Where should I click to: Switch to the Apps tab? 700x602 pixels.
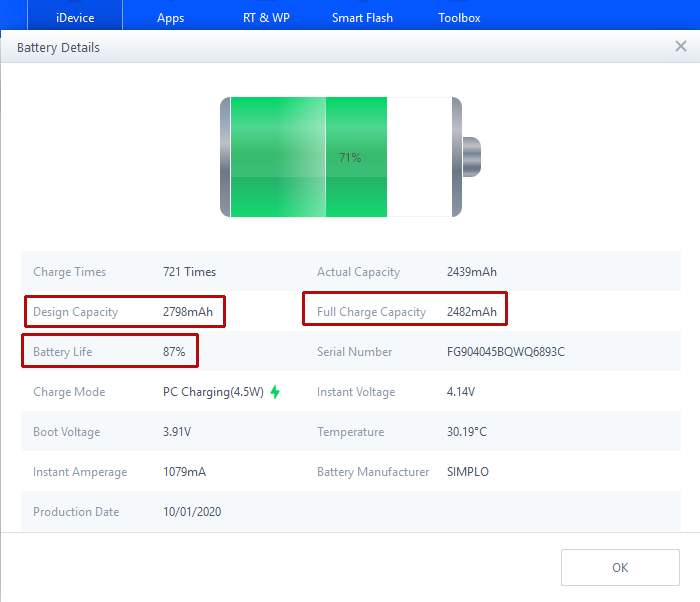(x=170, y=18)
